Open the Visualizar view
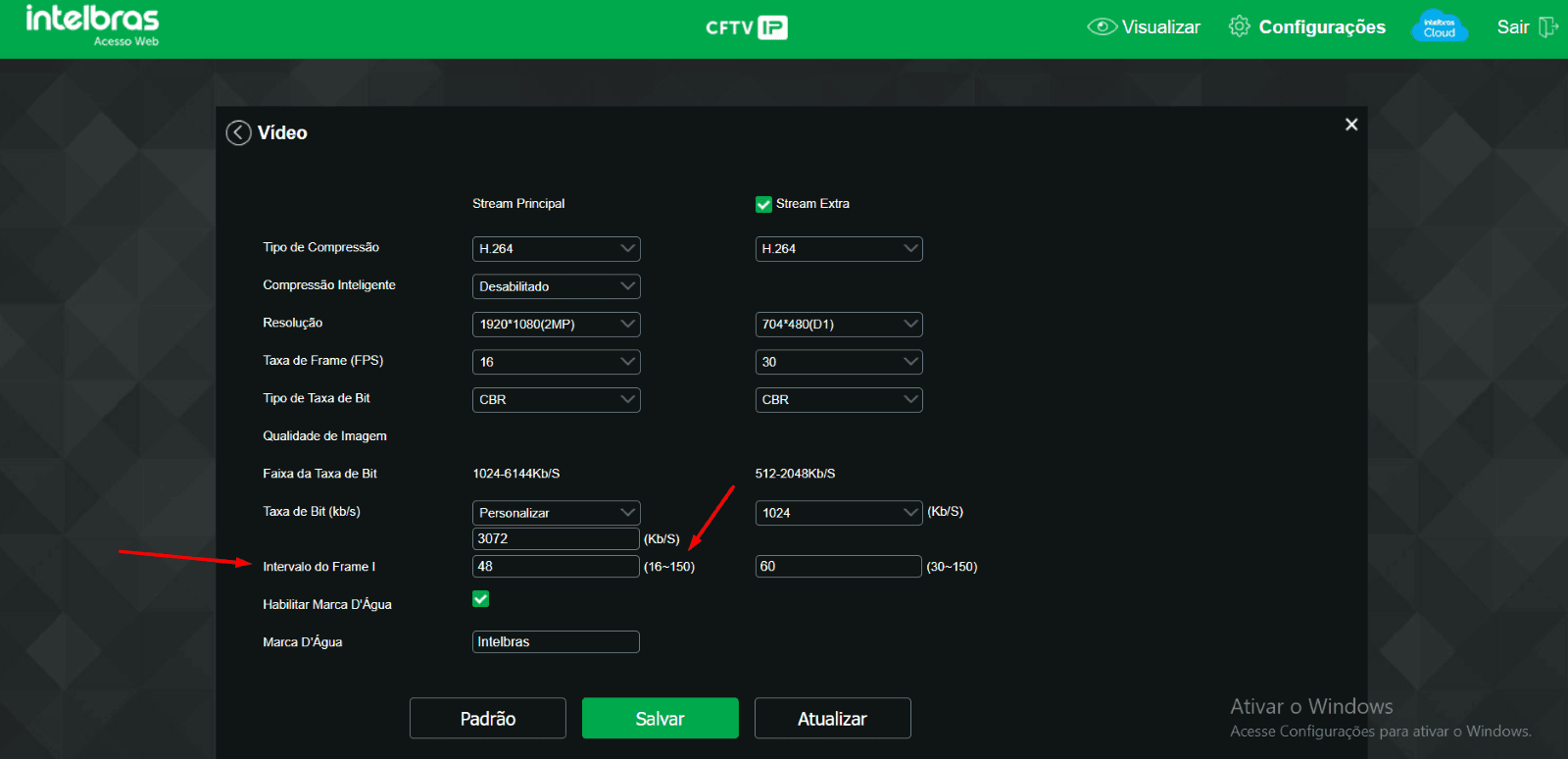Screen dimensions: 1568x759 1144,26
